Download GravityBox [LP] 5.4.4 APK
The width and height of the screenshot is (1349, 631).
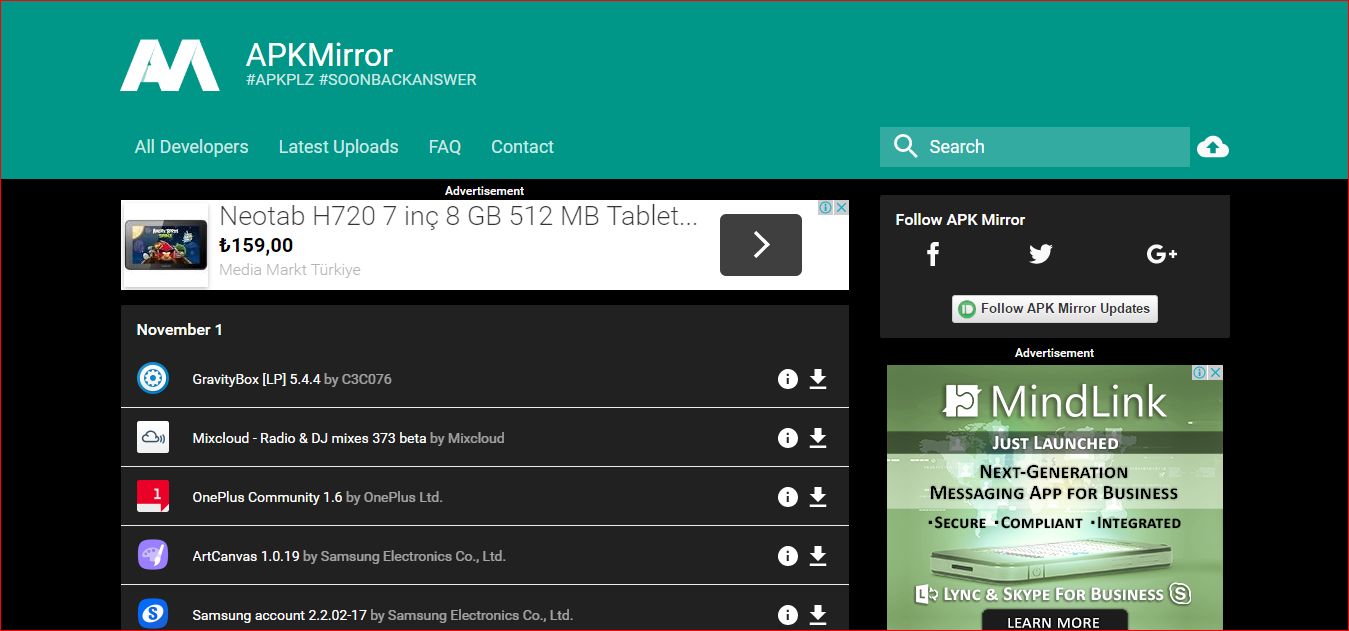pos(818,379)
